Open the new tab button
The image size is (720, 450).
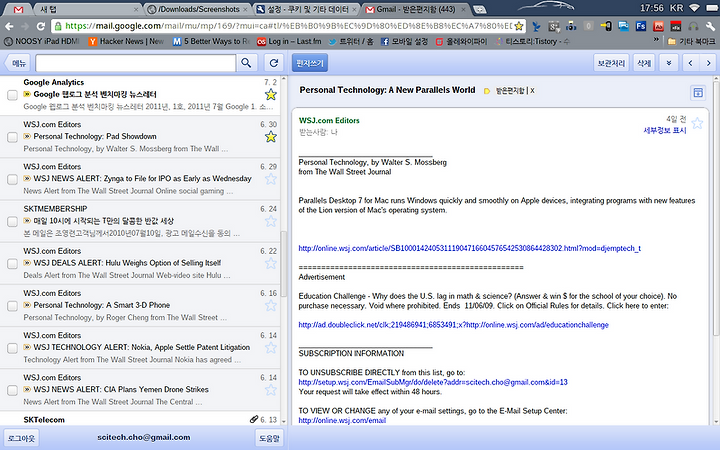(479, 9)
